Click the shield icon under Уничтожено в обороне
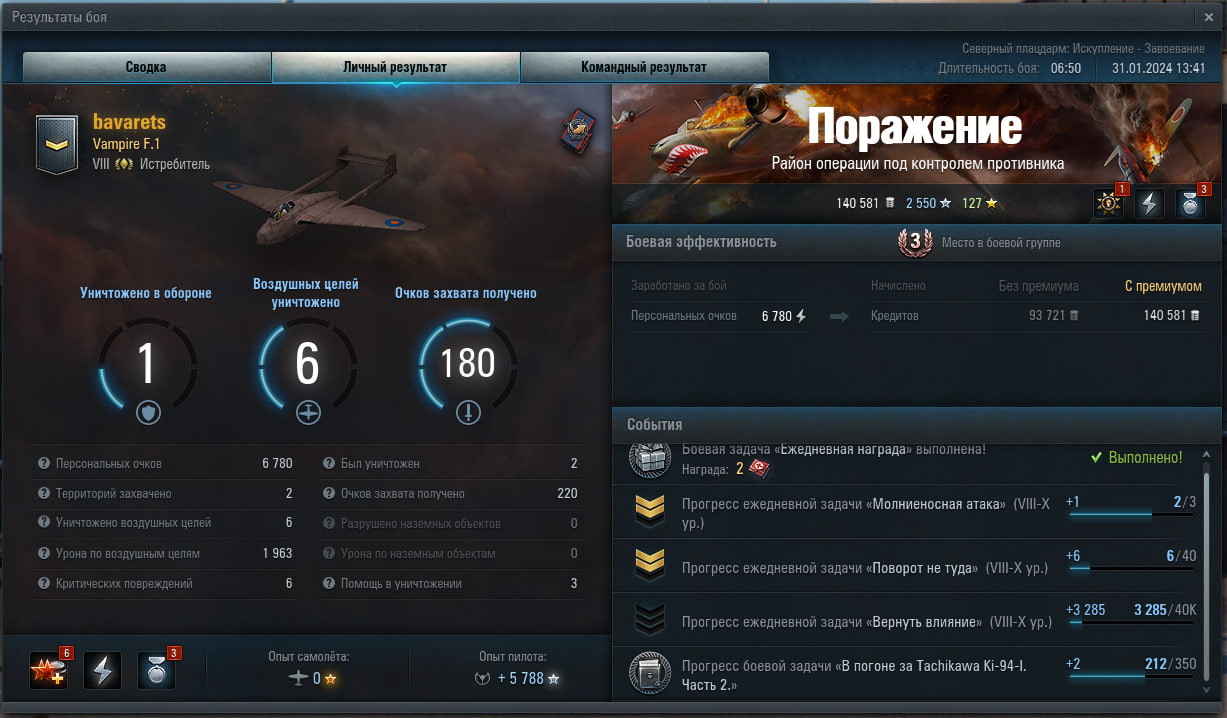 148,412
